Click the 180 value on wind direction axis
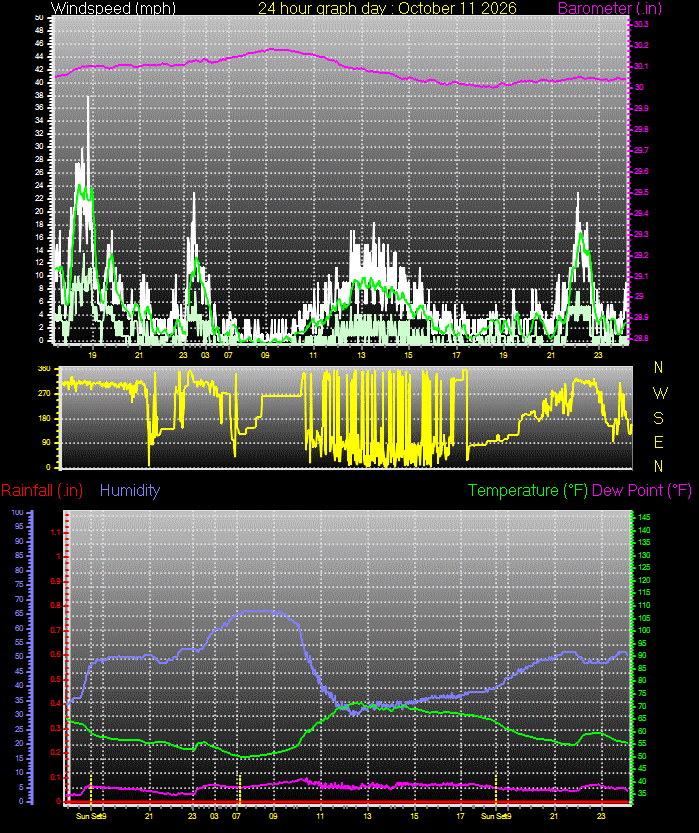 click(x=45, y=419)
